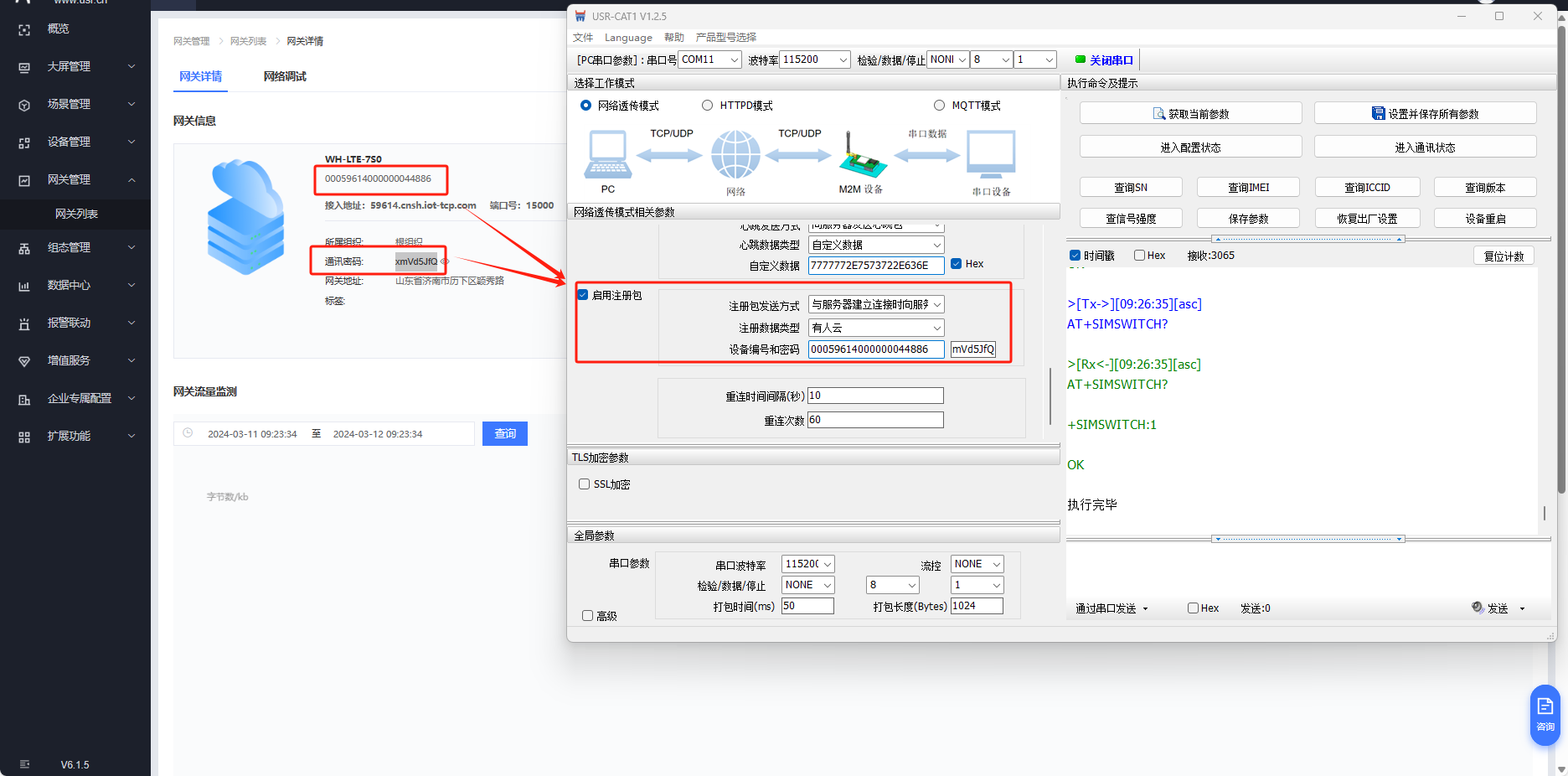Collapse the 网关管理 sidebar menu
Image resolution: width=1568 pixels, height=776 pixels.
click(132, 180)
